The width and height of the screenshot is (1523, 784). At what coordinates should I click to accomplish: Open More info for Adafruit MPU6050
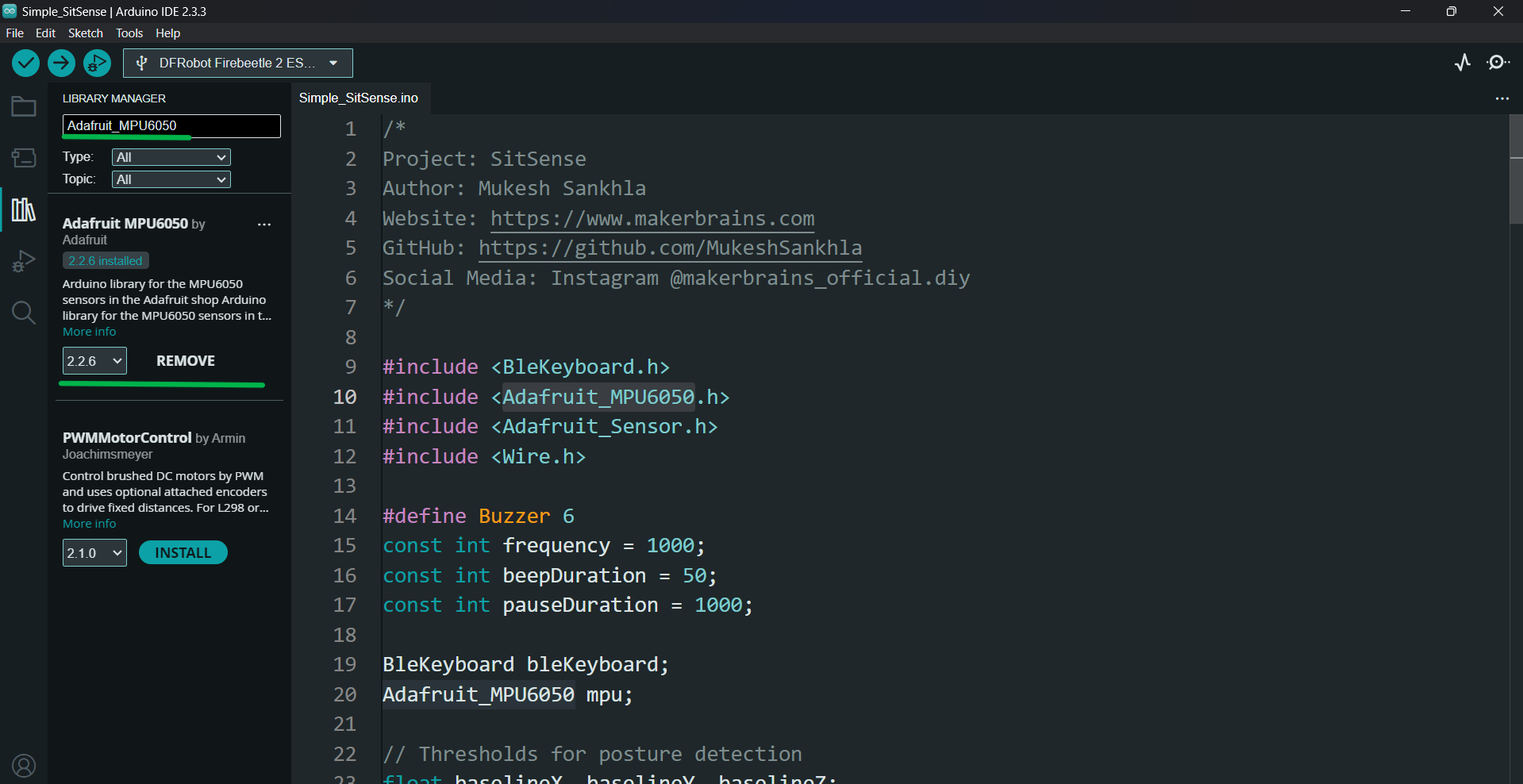89,332
